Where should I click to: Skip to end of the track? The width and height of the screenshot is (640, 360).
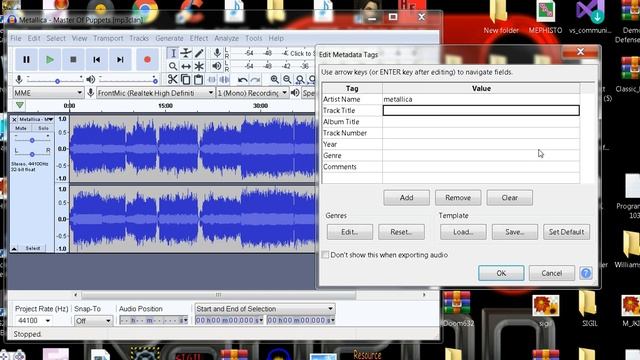tap(120, 60)
